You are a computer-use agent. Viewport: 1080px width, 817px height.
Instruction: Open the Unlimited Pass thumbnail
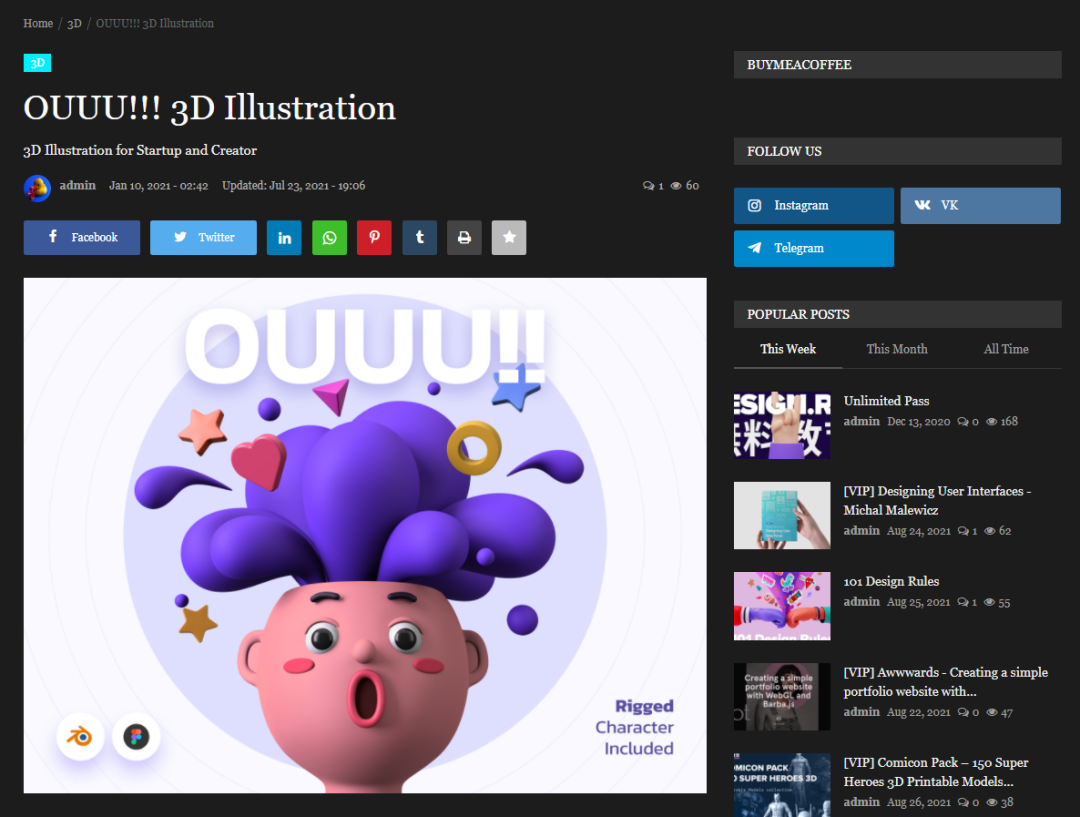click(782, 425)
